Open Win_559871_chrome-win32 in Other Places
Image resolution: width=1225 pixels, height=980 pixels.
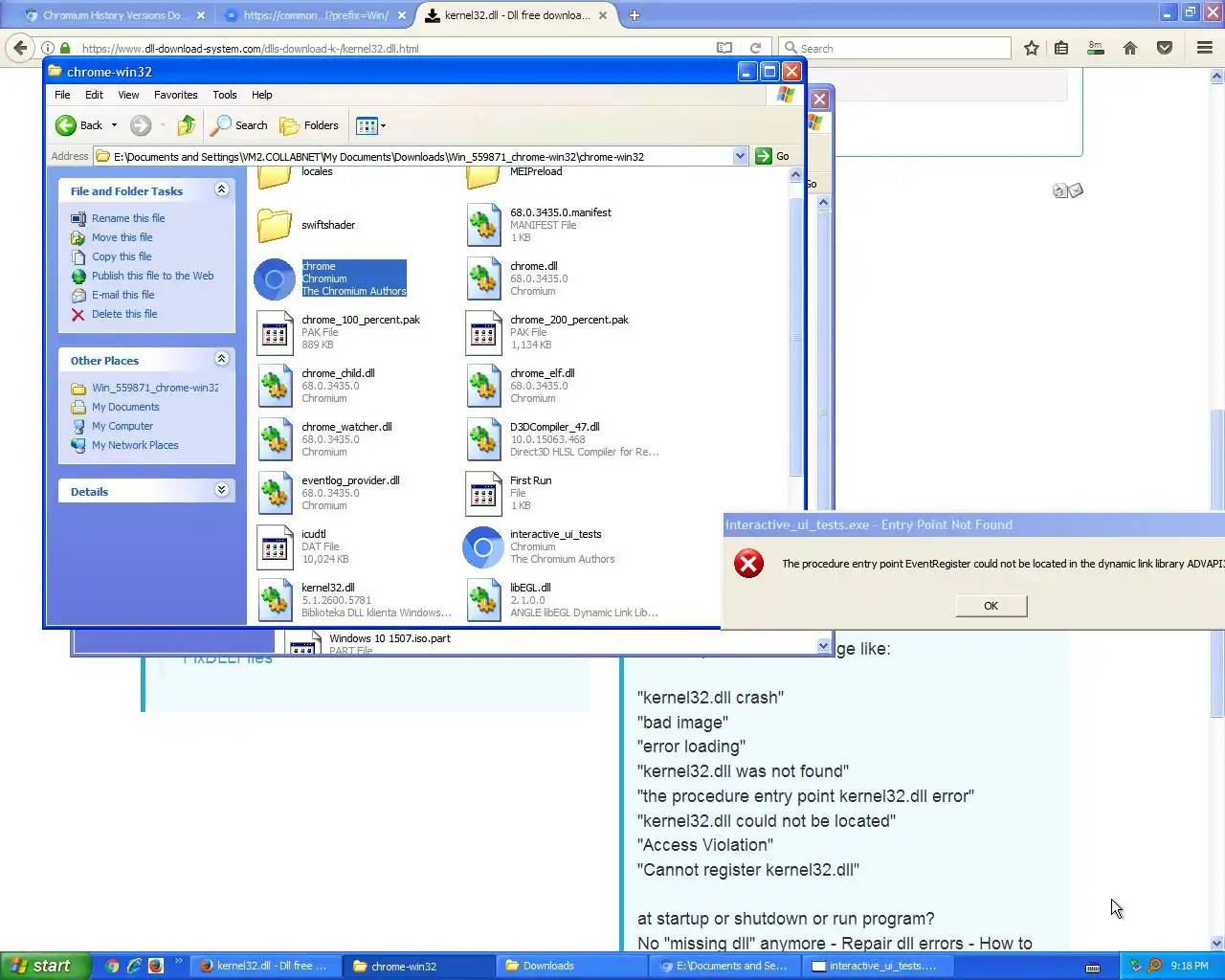[155, 388]
